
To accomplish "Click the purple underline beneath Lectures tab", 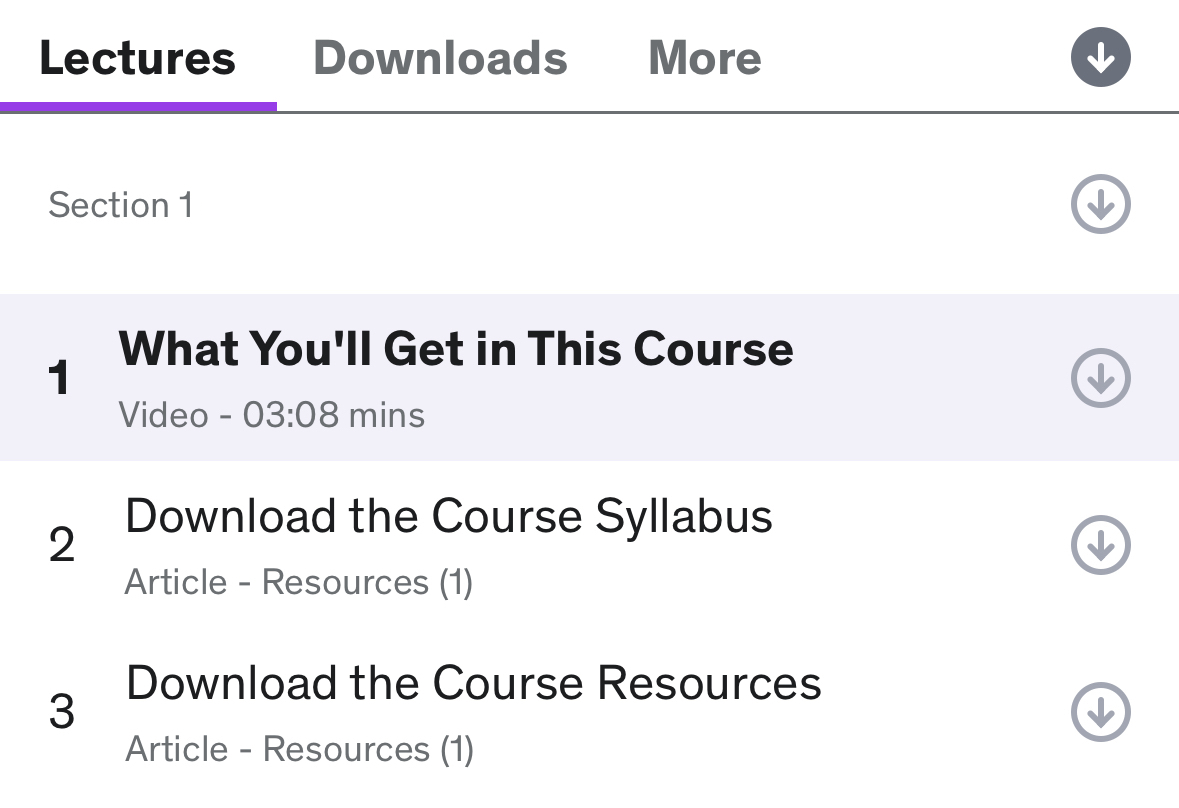I will 138,107.
